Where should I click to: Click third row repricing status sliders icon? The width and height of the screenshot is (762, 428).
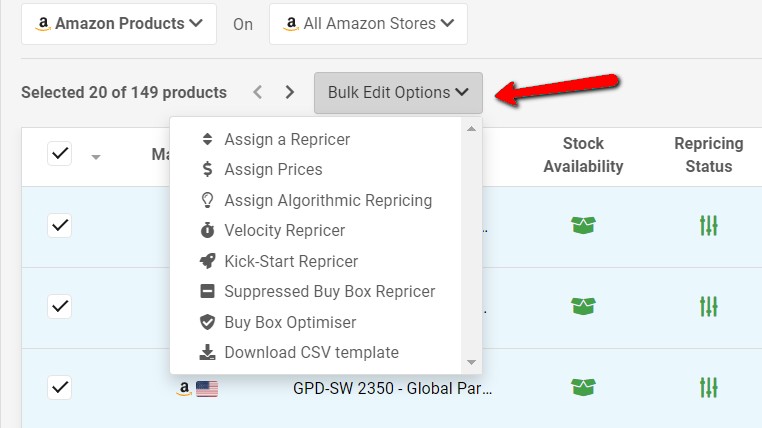tap(709, 388)
